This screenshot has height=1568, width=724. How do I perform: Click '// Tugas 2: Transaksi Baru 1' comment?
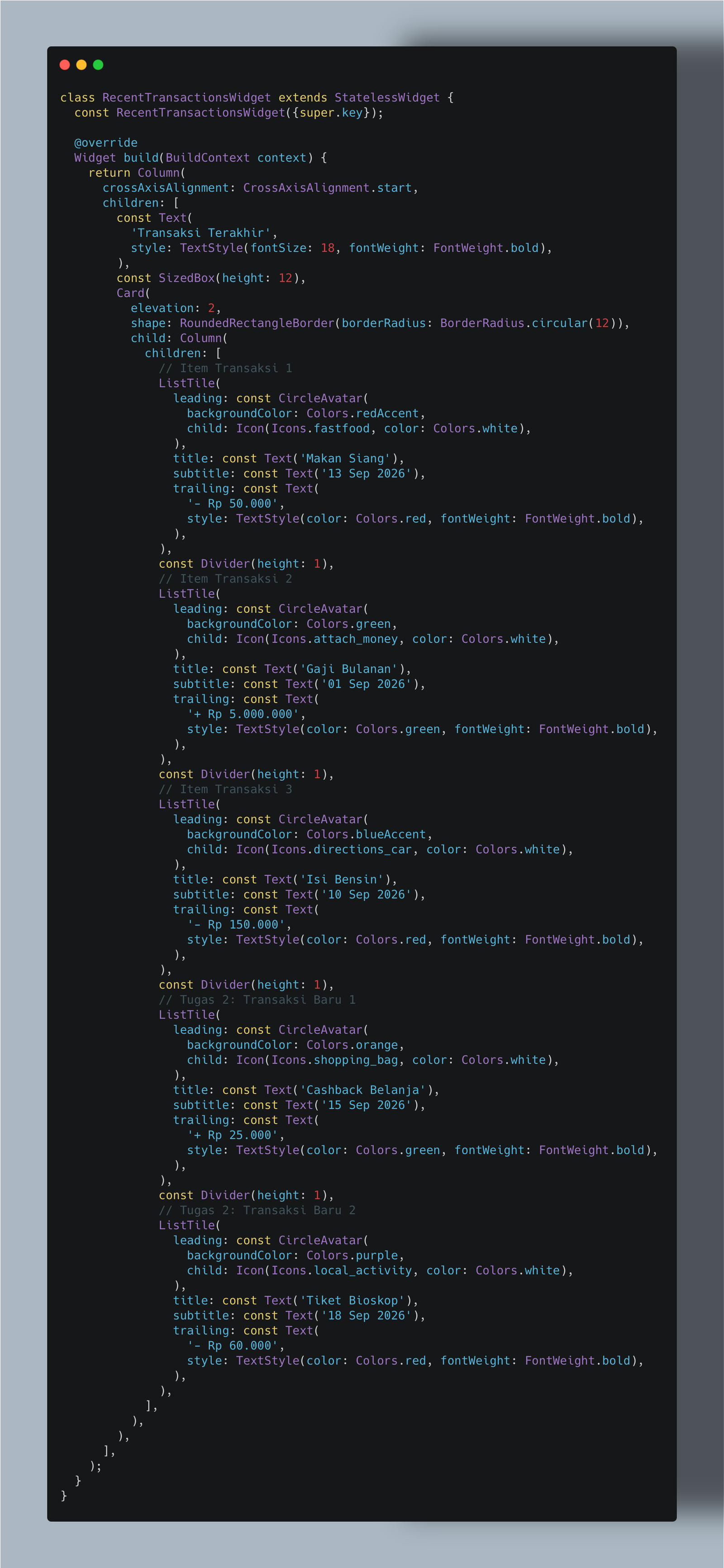coord(257,1000)
